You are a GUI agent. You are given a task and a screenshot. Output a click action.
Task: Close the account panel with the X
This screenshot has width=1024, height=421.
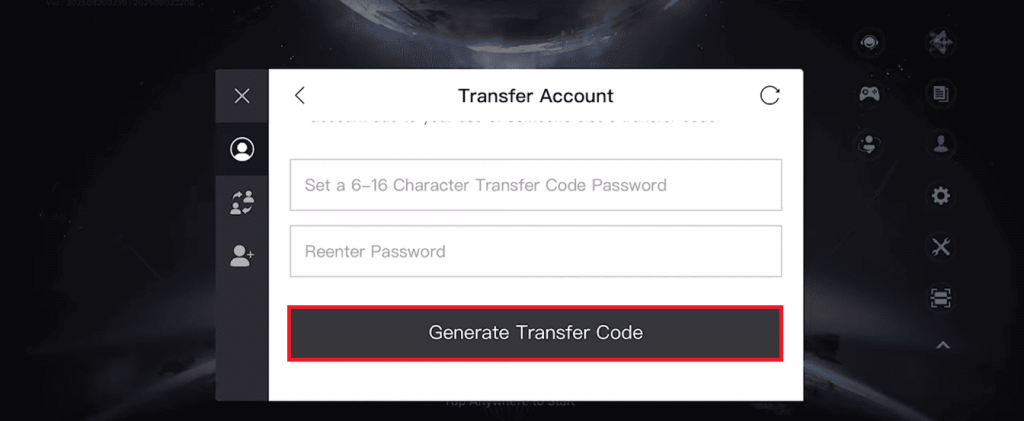point(242,96)
